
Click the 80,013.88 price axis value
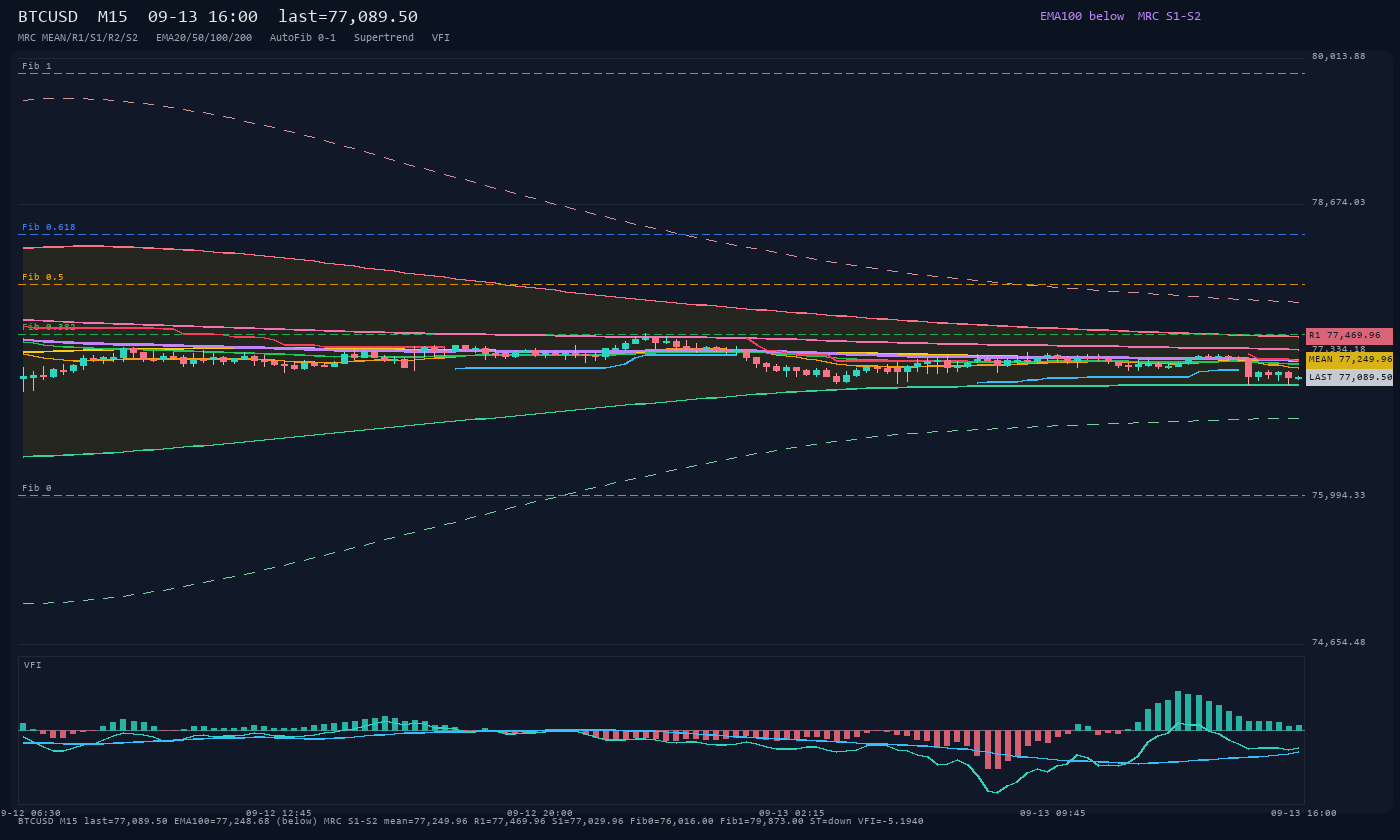pos(1338,56)
